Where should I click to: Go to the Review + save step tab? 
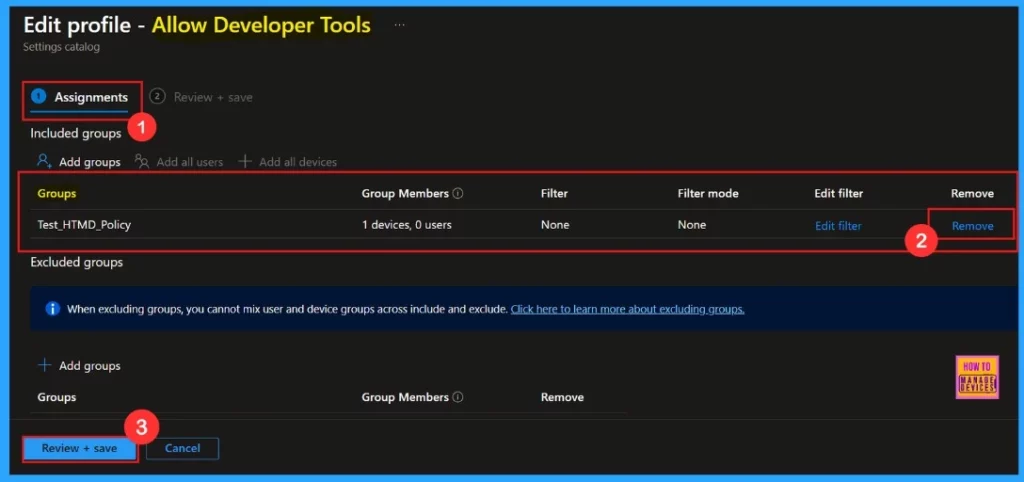[x=201, y=97]
